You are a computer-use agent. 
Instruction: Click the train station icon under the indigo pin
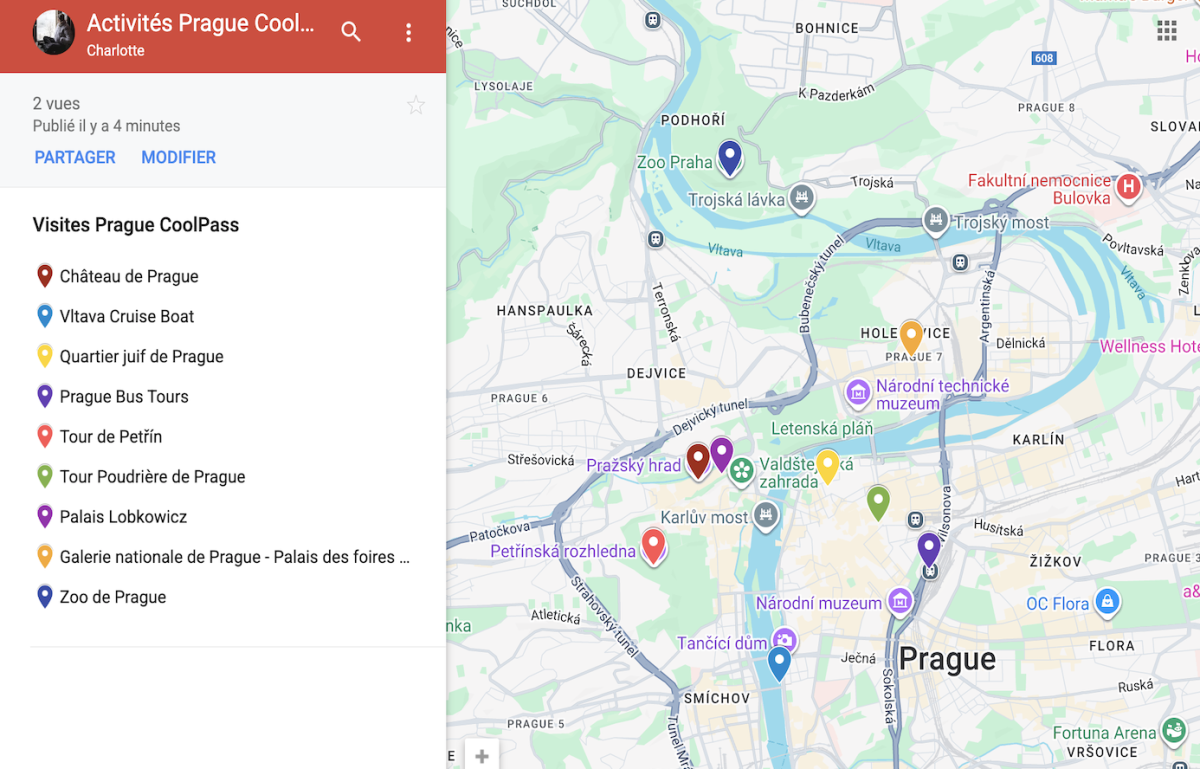point(930,572)
